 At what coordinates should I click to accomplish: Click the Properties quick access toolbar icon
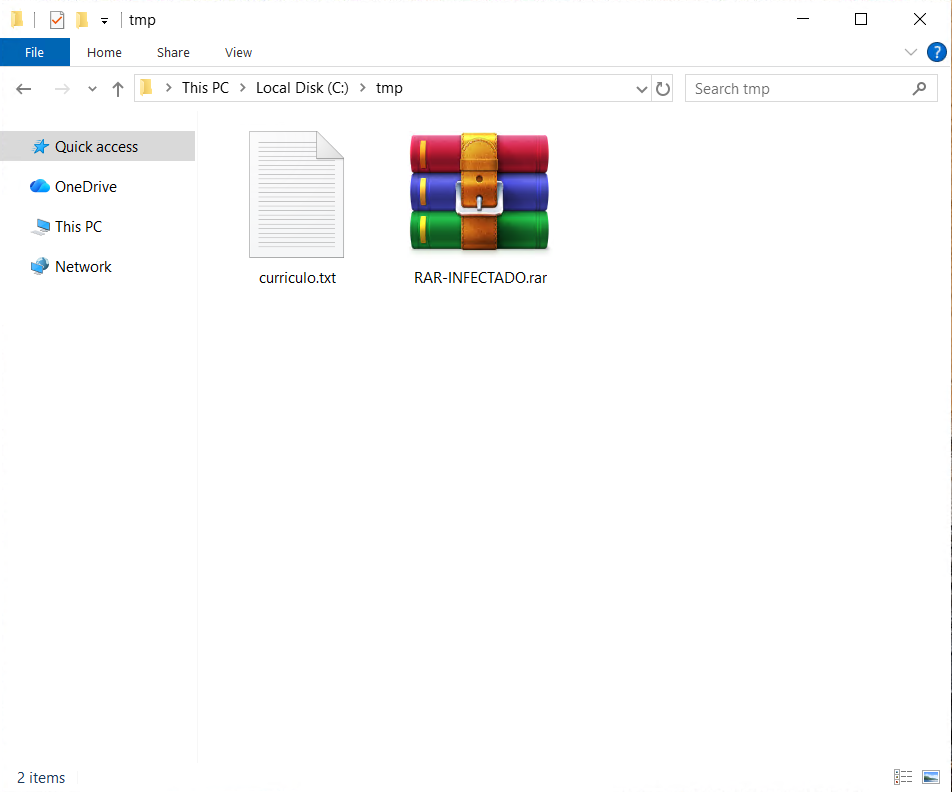[57, 20]
